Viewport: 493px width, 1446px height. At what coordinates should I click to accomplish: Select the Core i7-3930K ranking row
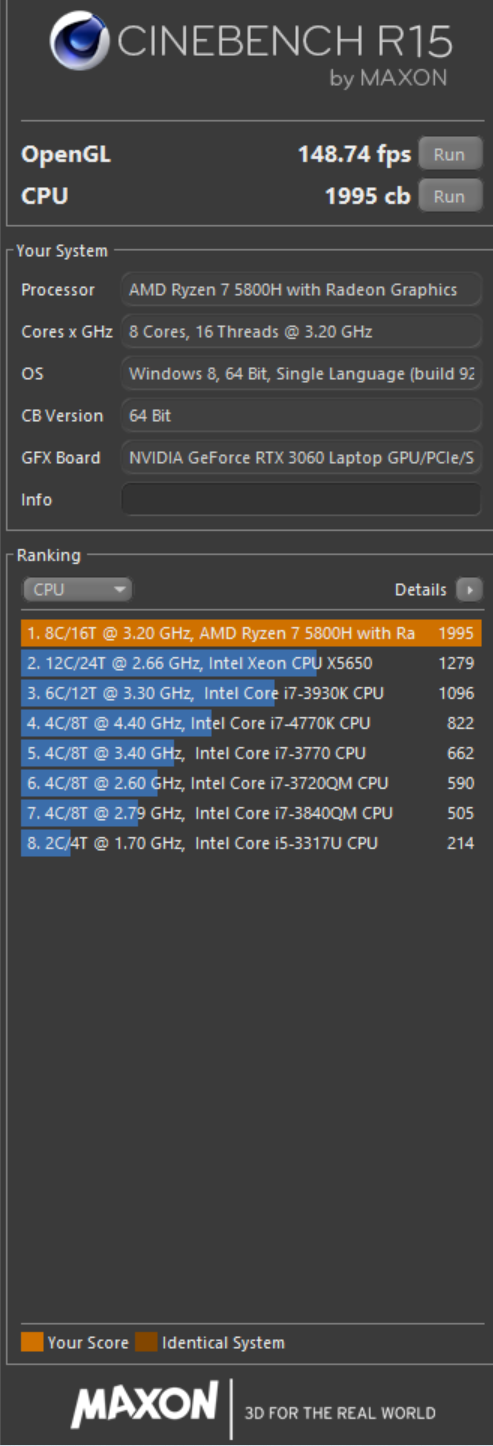(x=251, y=693)
